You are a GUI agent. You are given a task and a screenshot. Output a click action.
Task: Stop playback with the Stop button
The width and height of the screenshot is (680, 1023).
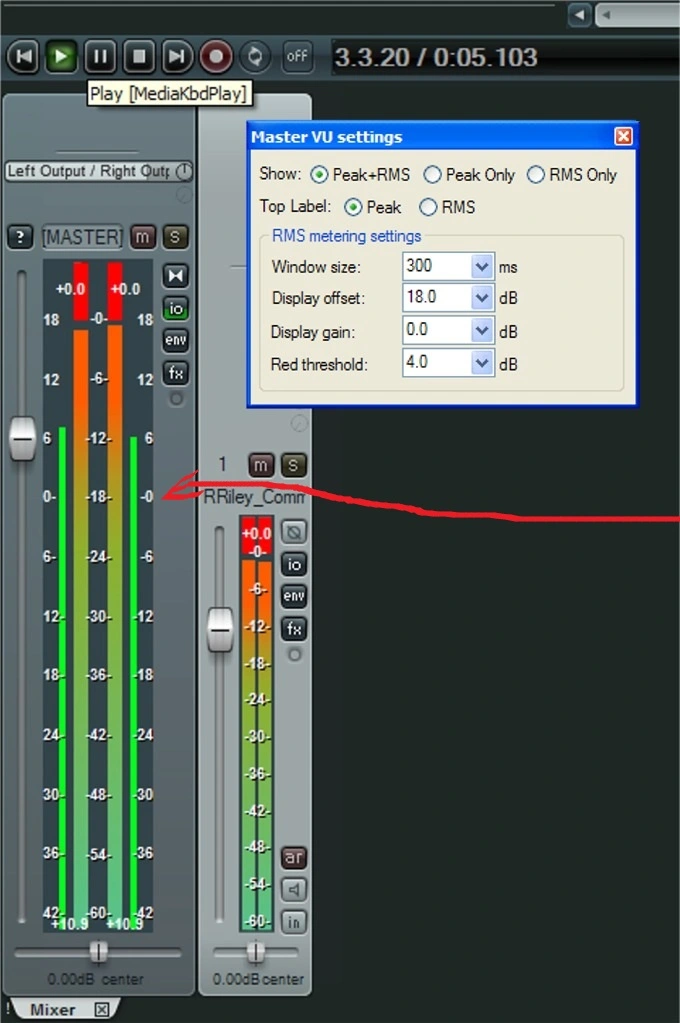point(139,56)
